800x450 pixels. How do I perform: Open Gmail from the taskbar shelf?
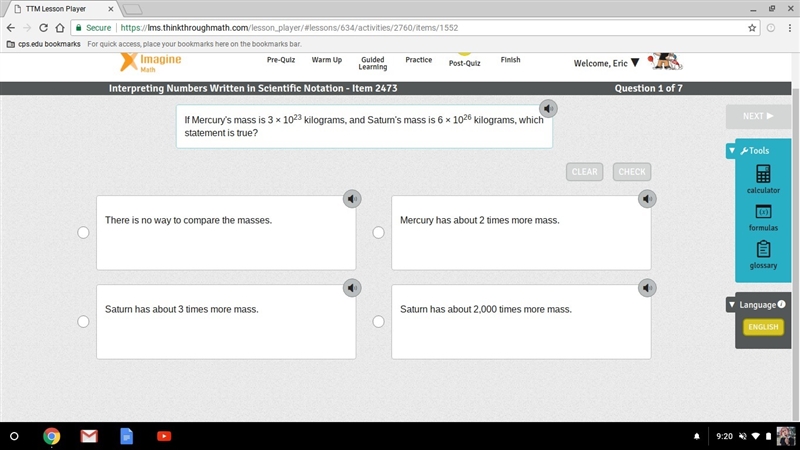[x=89, y=436]
